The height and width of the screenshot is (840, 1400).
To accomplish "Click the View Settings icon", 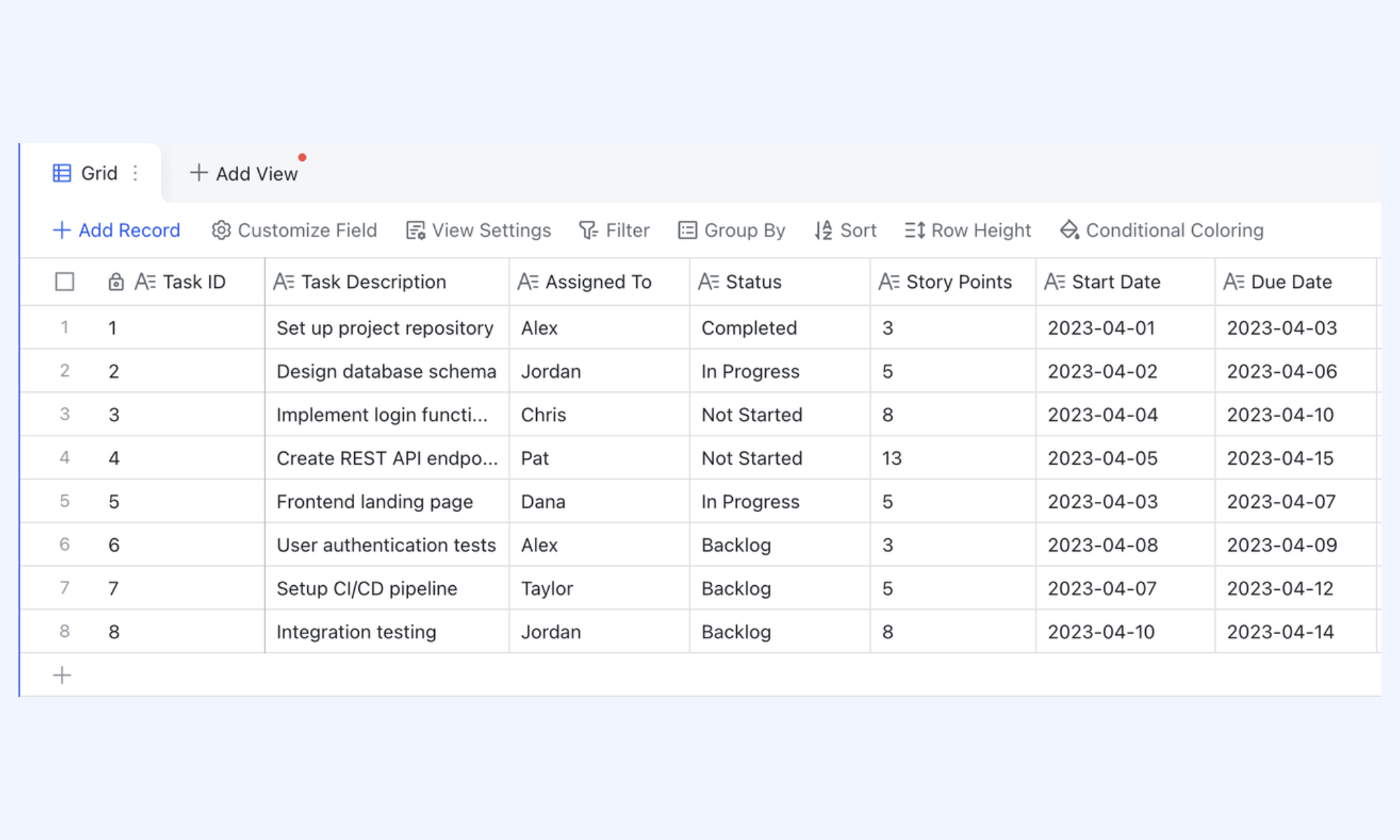I will click(416, 230).
